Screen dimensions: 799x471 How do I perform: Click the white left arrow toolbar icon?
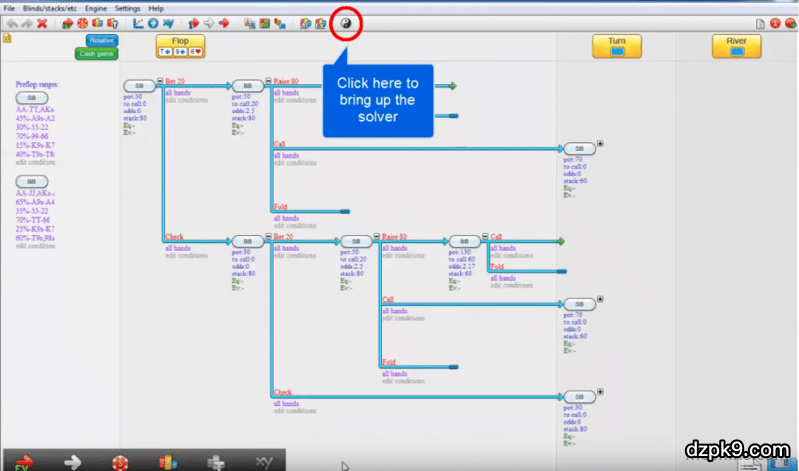click(208, 23)
